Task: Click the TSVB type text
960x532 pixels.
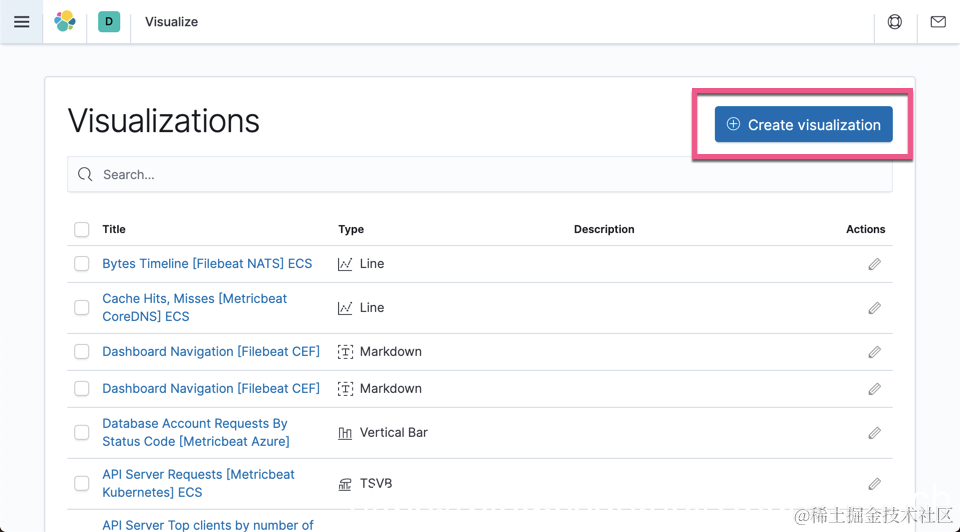Action: (x=376, y=483)
